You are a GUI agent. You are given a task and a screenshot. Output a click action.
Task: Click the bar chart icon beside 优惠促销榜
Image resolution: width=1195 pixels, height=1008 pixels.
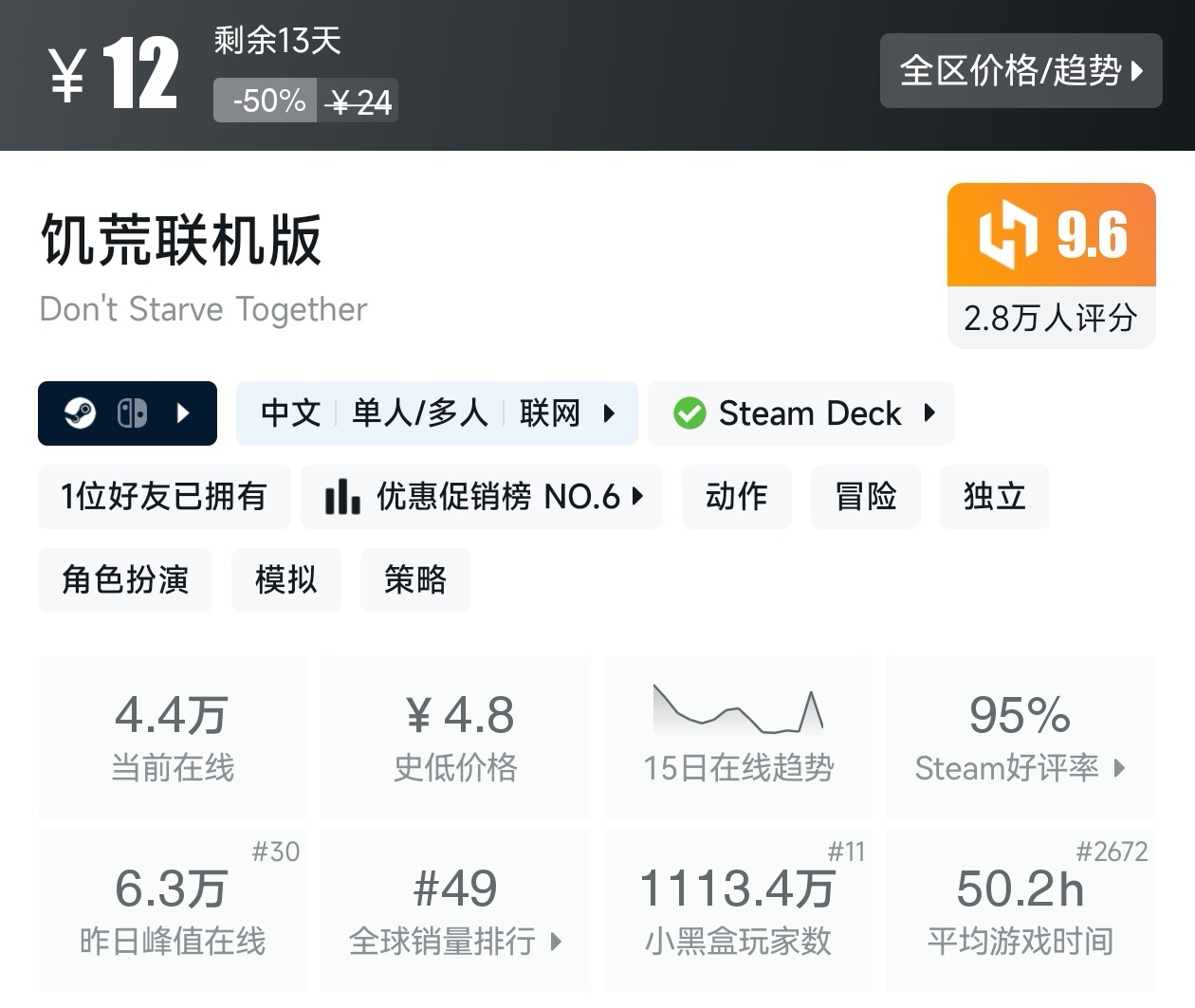341,496
